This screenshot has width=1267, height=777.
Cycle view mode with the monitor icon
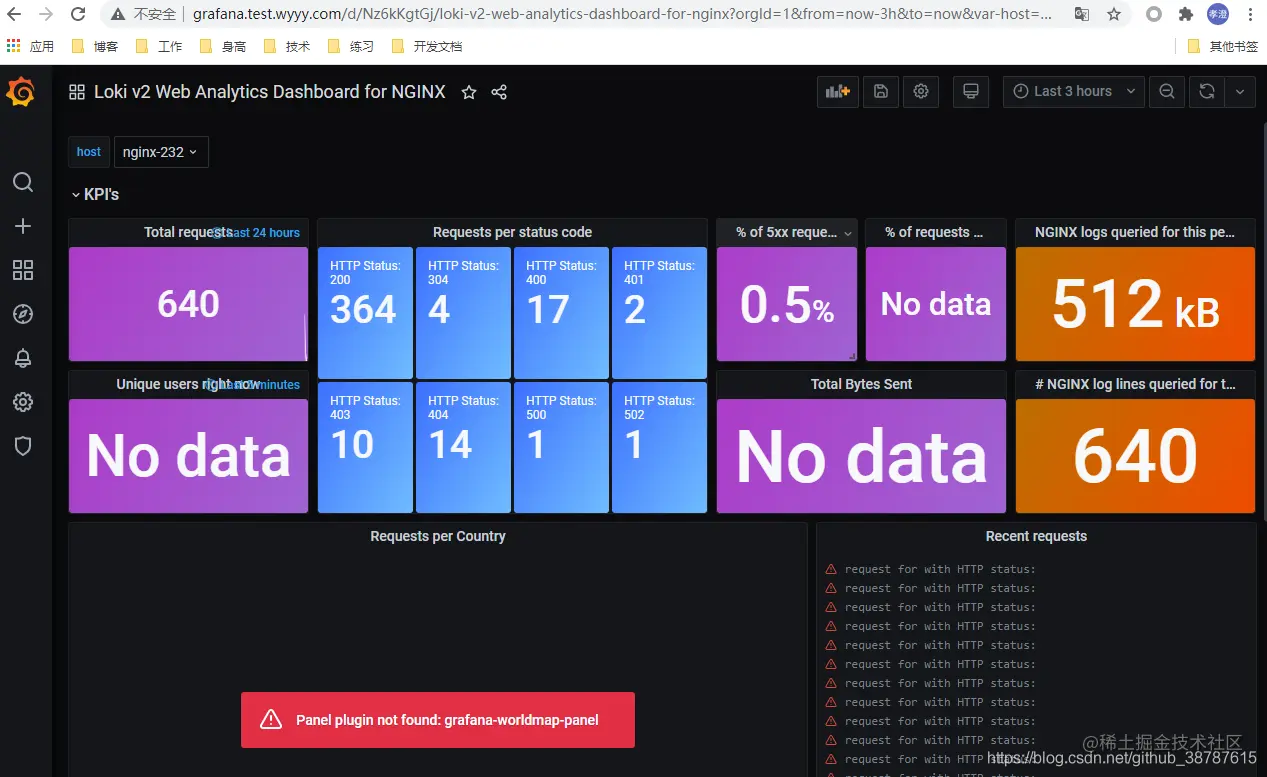pyautogui.click(x=970, y=92)
